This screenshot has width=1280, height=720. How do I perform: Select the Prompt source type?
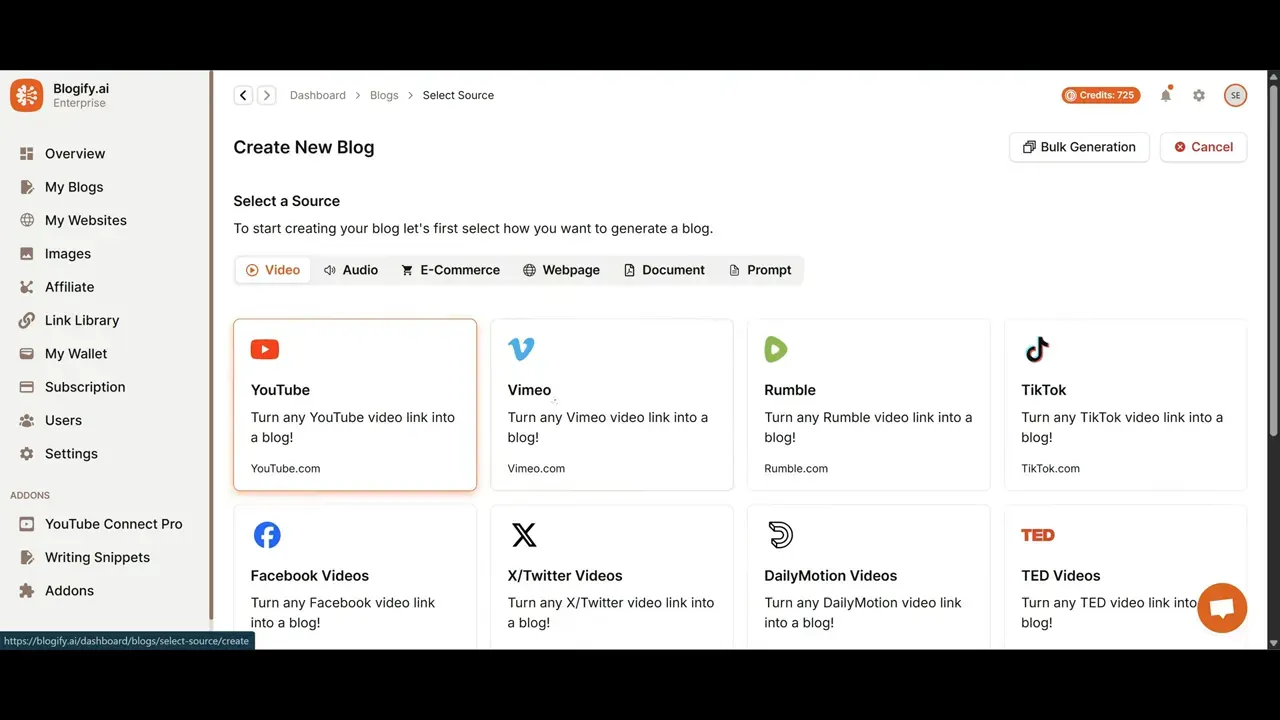pos(760,269)
